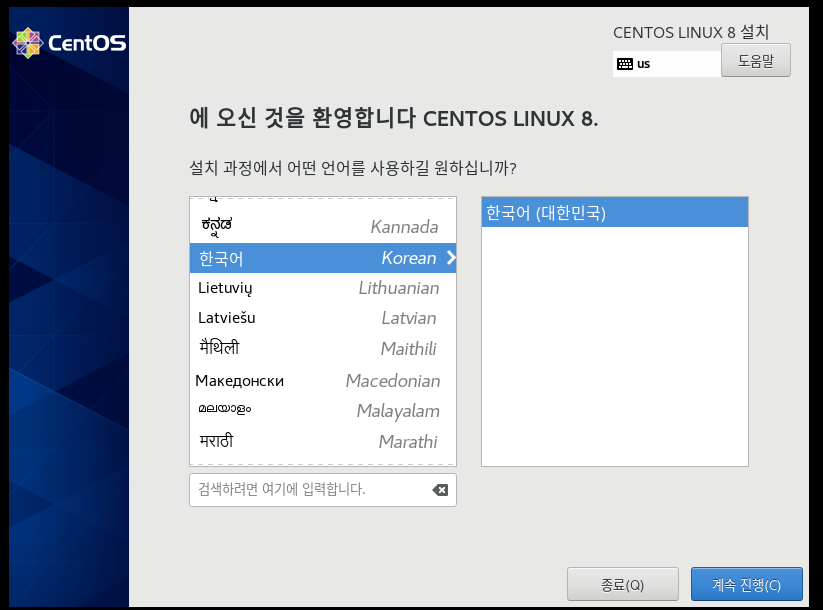Select Malayalam in the language list
The image size is (823, 610).
click(323, 411)
